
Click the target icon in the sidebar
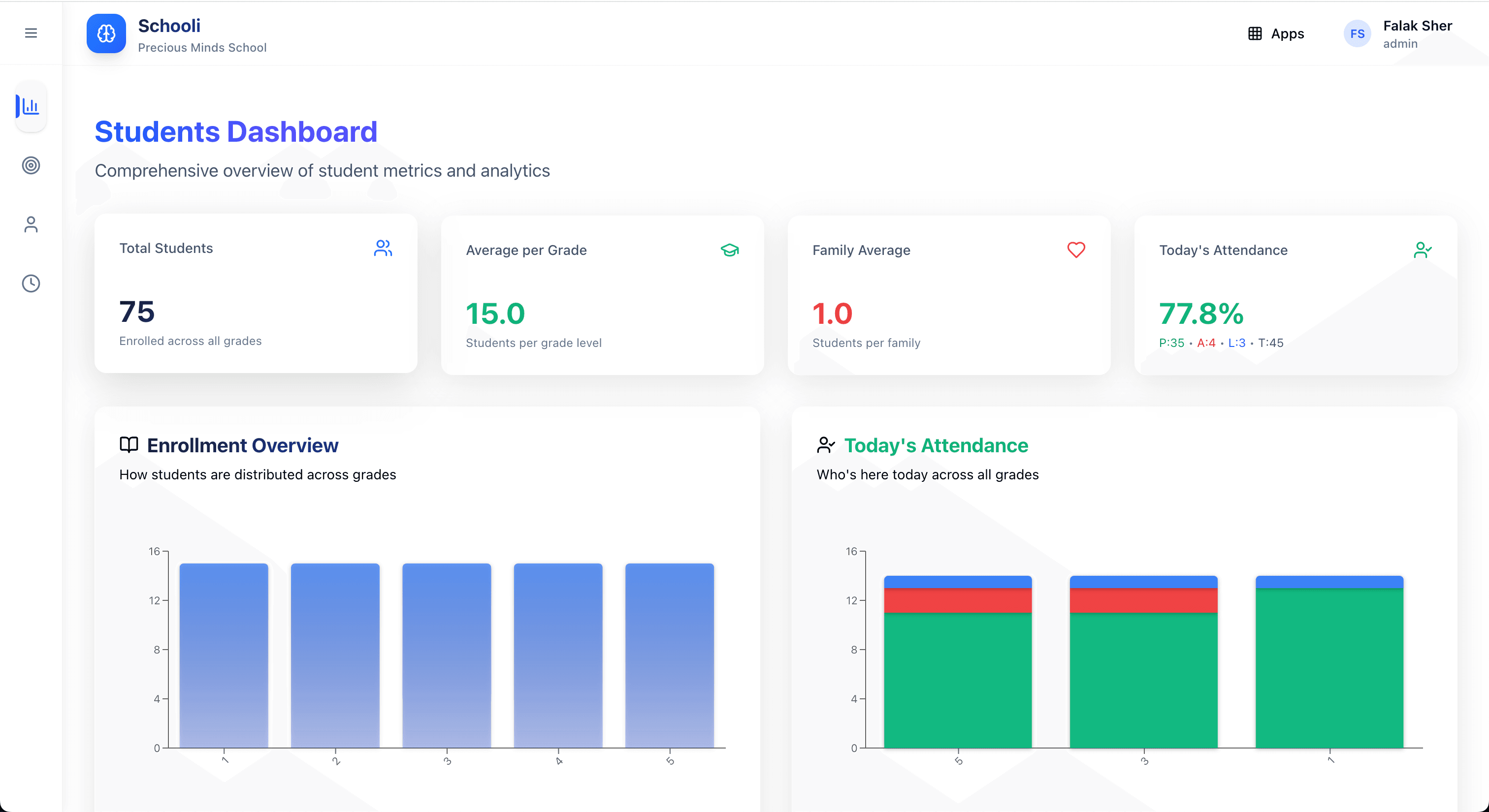tap(31, 166)
